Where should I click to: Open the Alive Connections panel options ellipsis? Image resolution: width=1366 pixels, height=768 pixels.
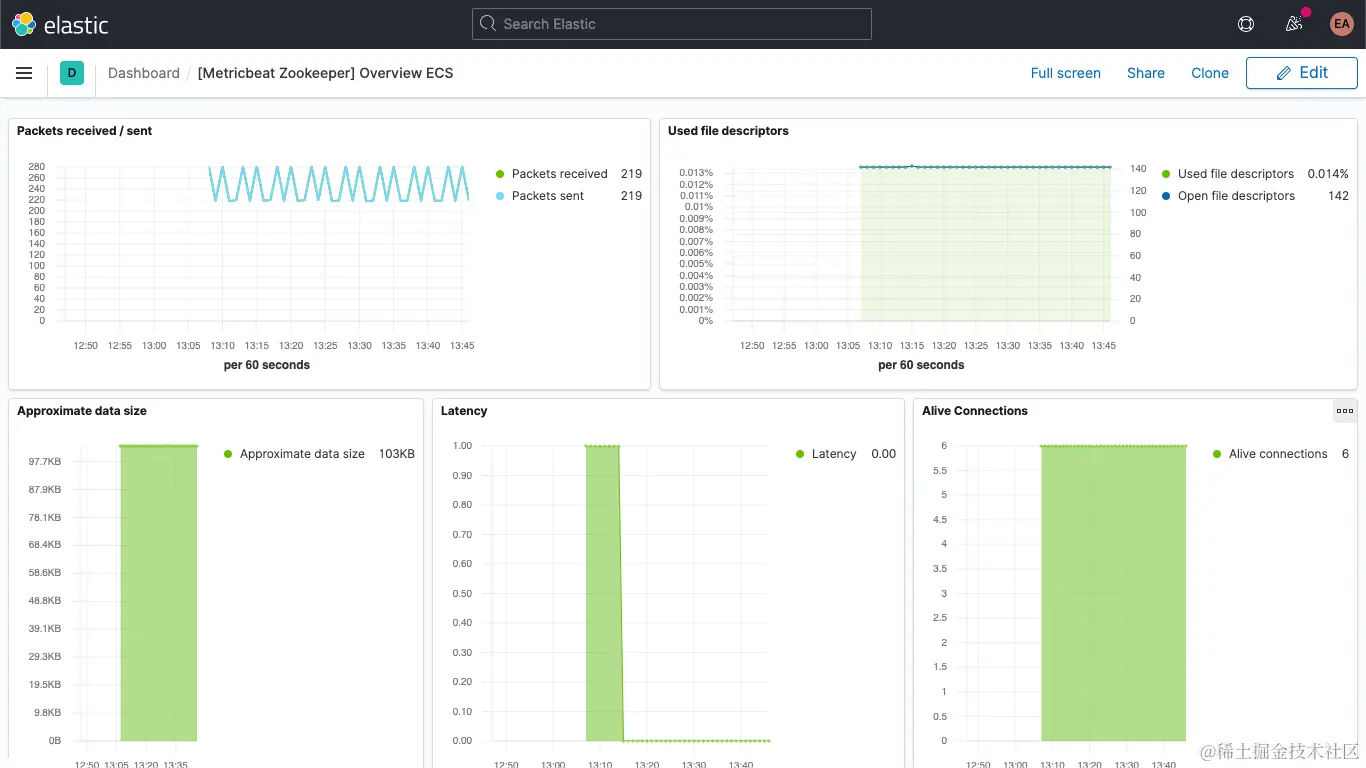coord(1344,410)
